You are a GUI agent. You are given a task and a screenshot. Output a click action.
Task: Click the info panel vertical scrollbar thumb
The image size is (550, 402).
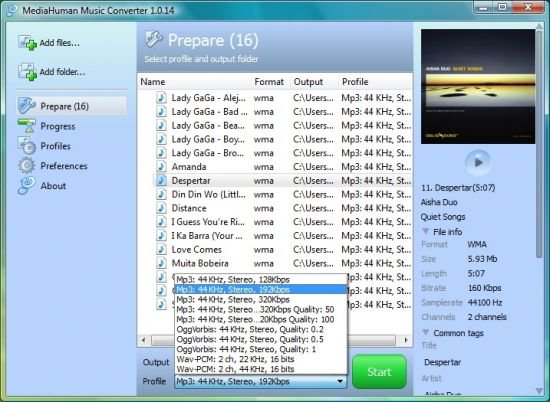[x=539, y=144]
